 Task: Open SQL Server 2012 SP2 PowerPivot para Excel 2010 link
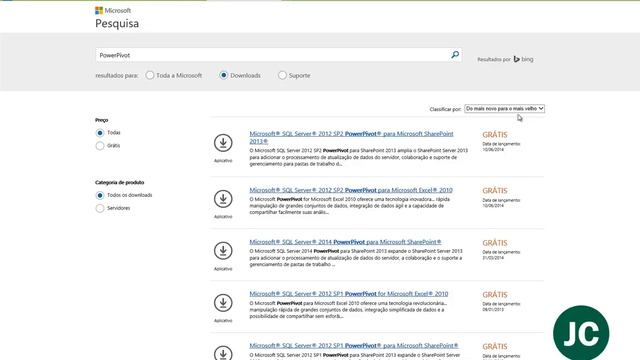click(x=351, y=190)
